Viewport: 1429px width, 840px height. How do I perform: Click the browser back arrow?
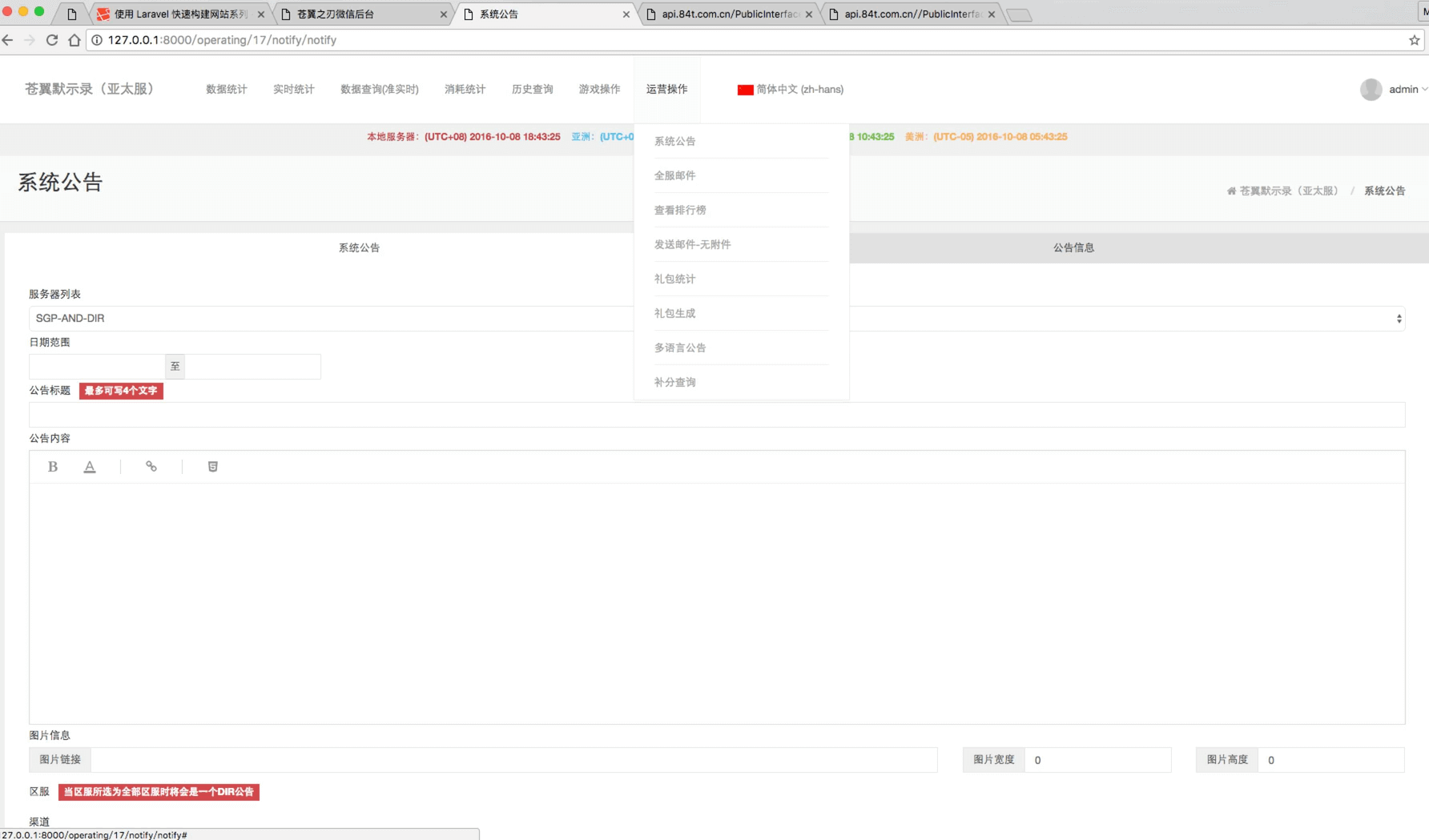pyautogui.click(x=8, y=40)
